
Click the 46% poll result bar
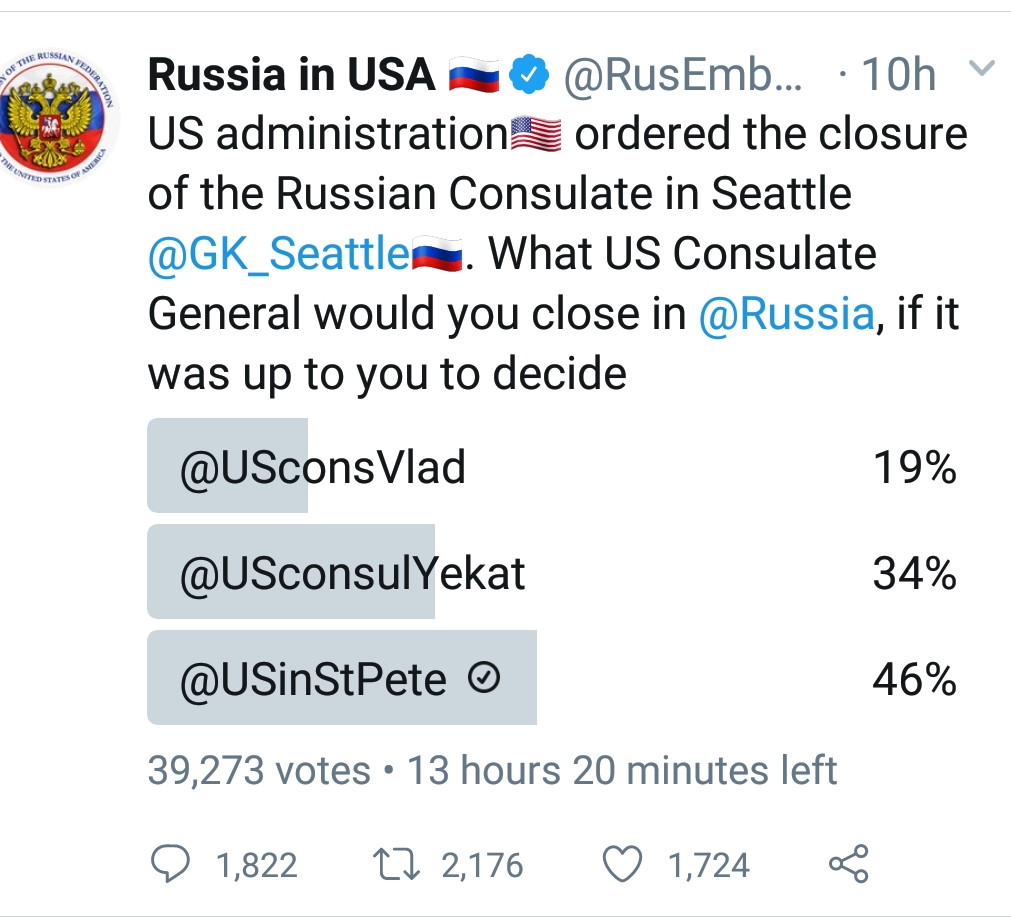point(342,677)
